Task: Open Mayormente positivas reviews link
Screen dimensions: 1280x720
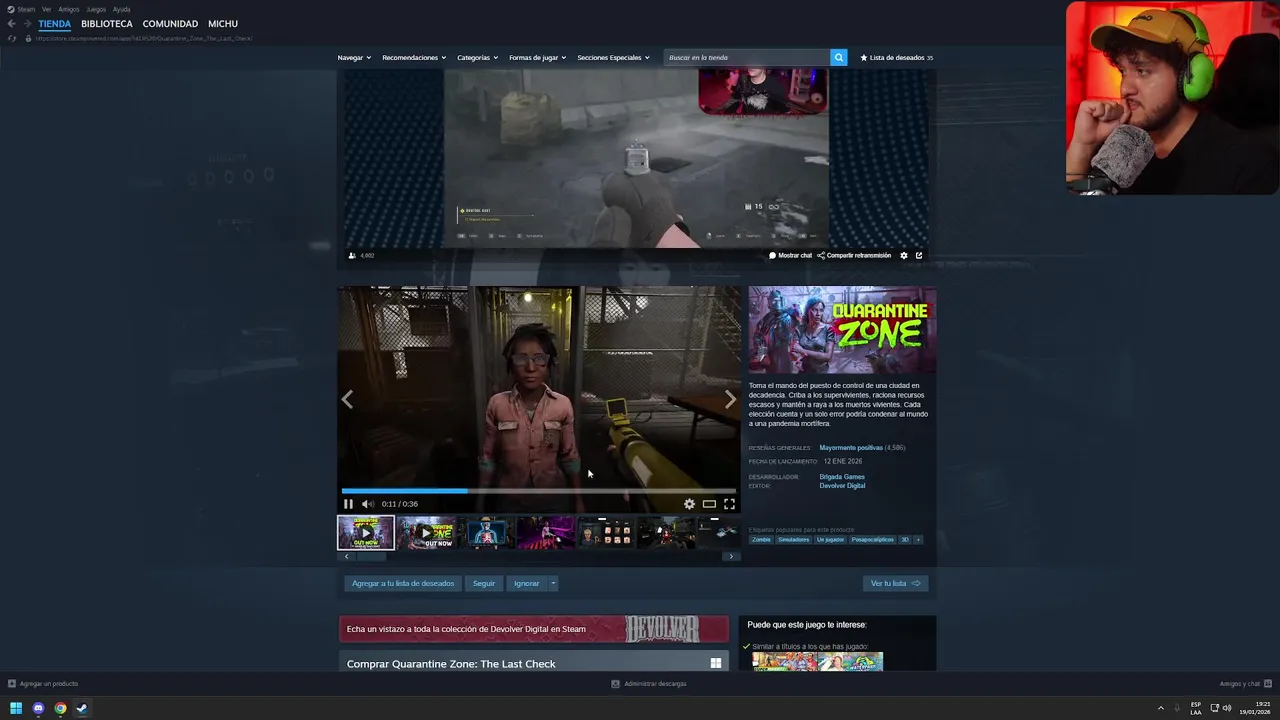Action: click(851, 448)
